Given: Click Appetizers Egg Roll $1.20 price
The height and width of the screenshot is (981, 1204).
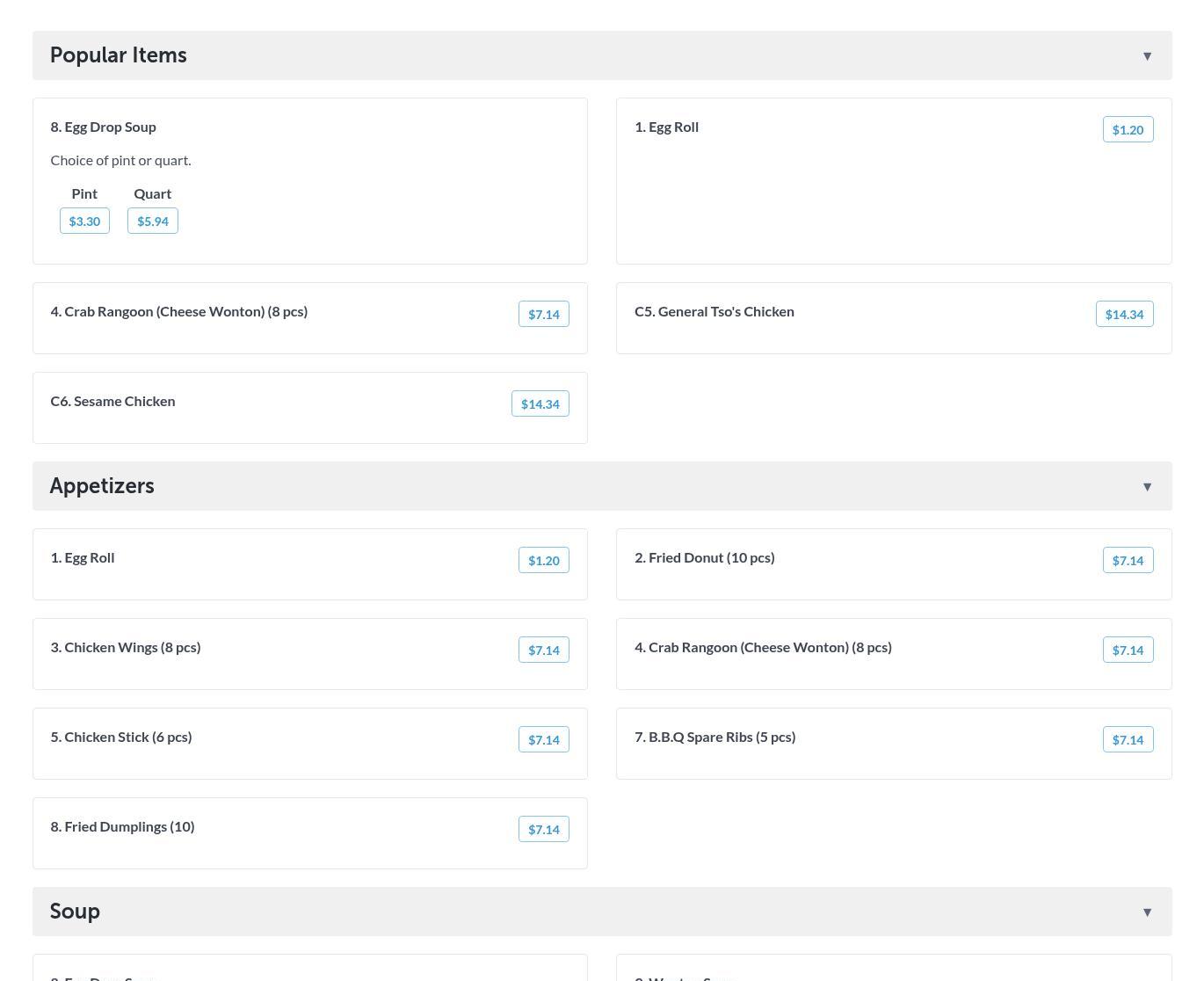Looking at the screenshot, I should pos(543,561).
